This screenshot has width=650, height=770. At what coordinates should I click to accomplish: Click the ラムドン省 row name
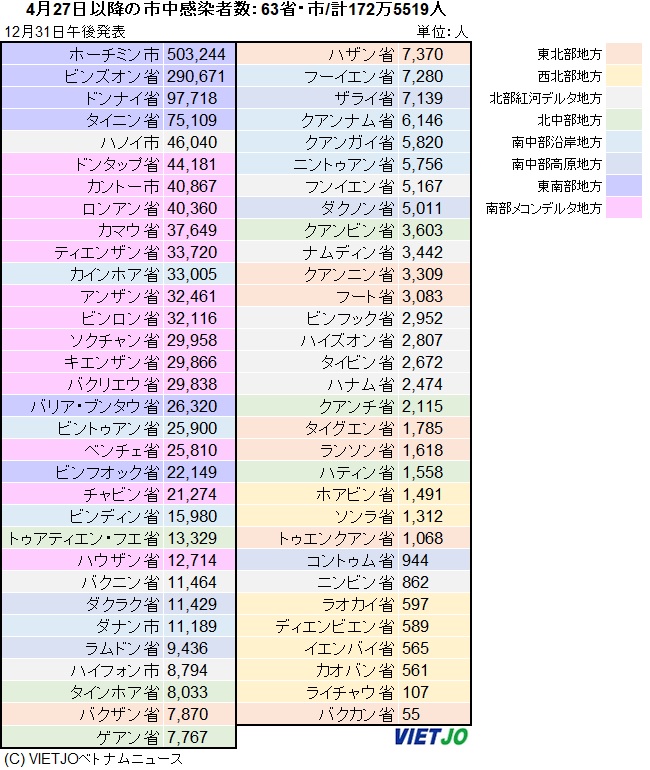(122, 649)
